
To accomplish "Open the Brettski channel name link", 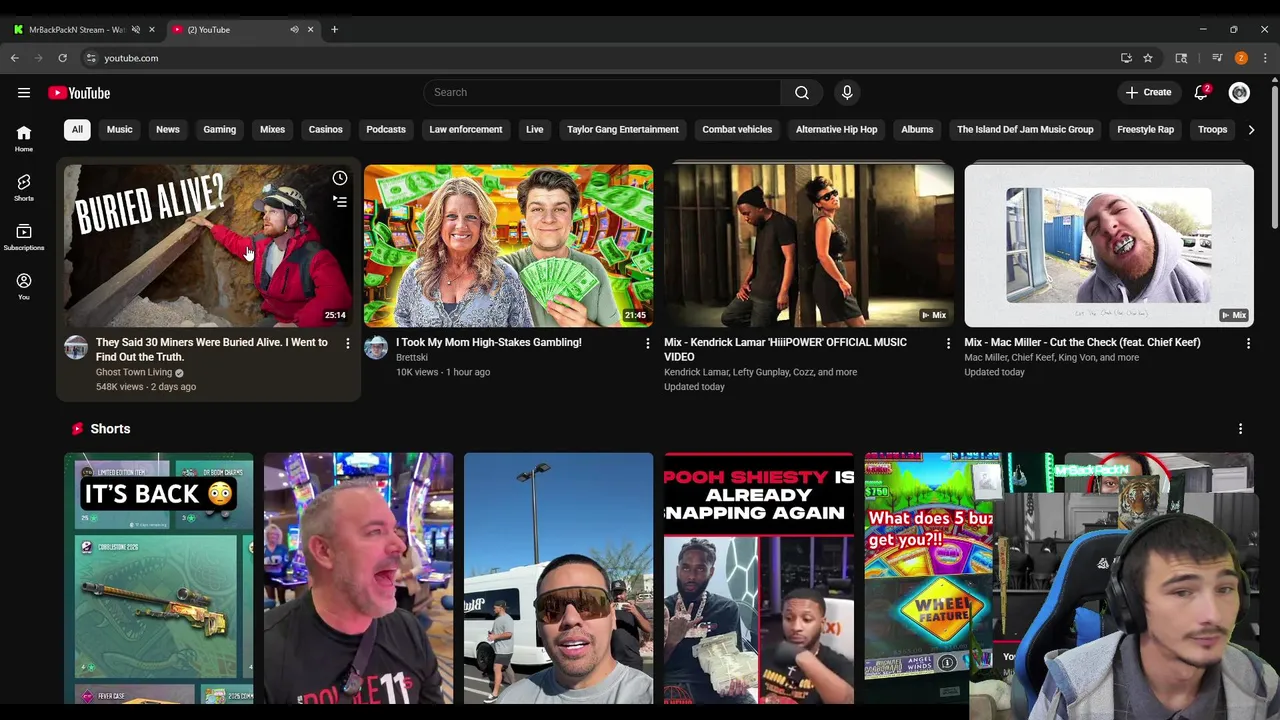I will pyautogui.click(x=412, y=357).
